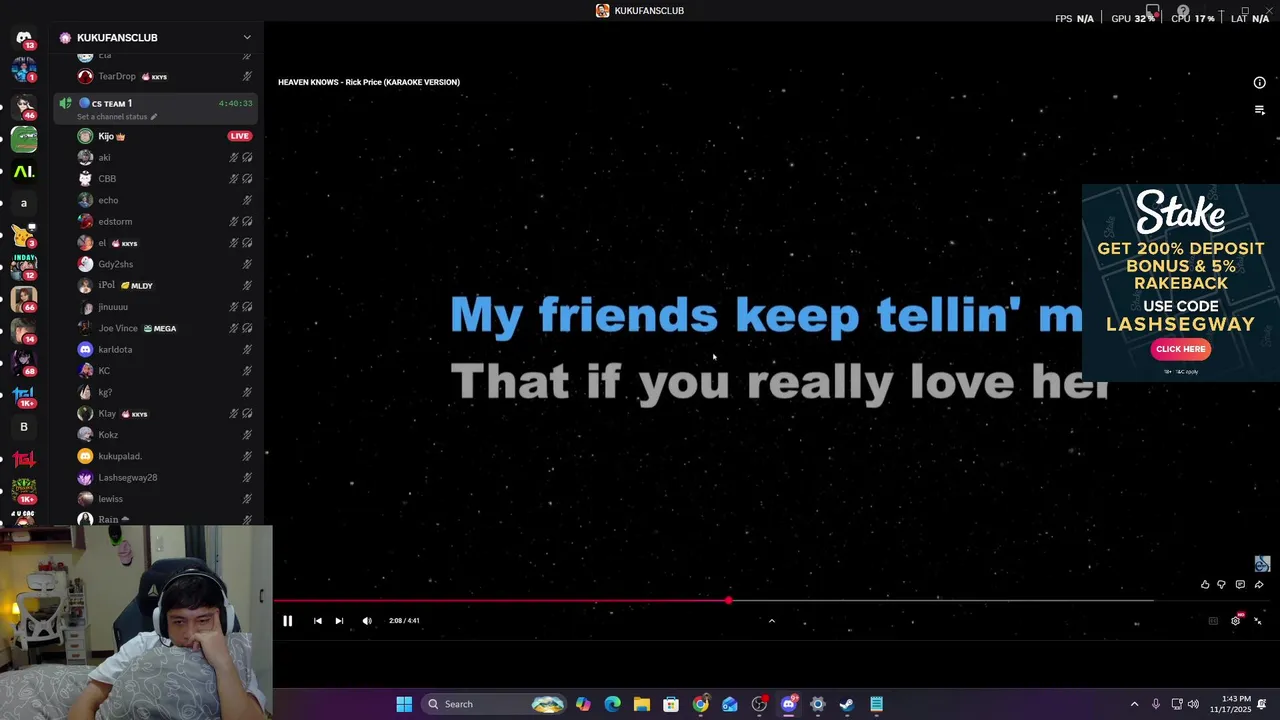The image size is (1280, 720).
Task: Open the notifications bell in tray
Action: point(1262,704)
